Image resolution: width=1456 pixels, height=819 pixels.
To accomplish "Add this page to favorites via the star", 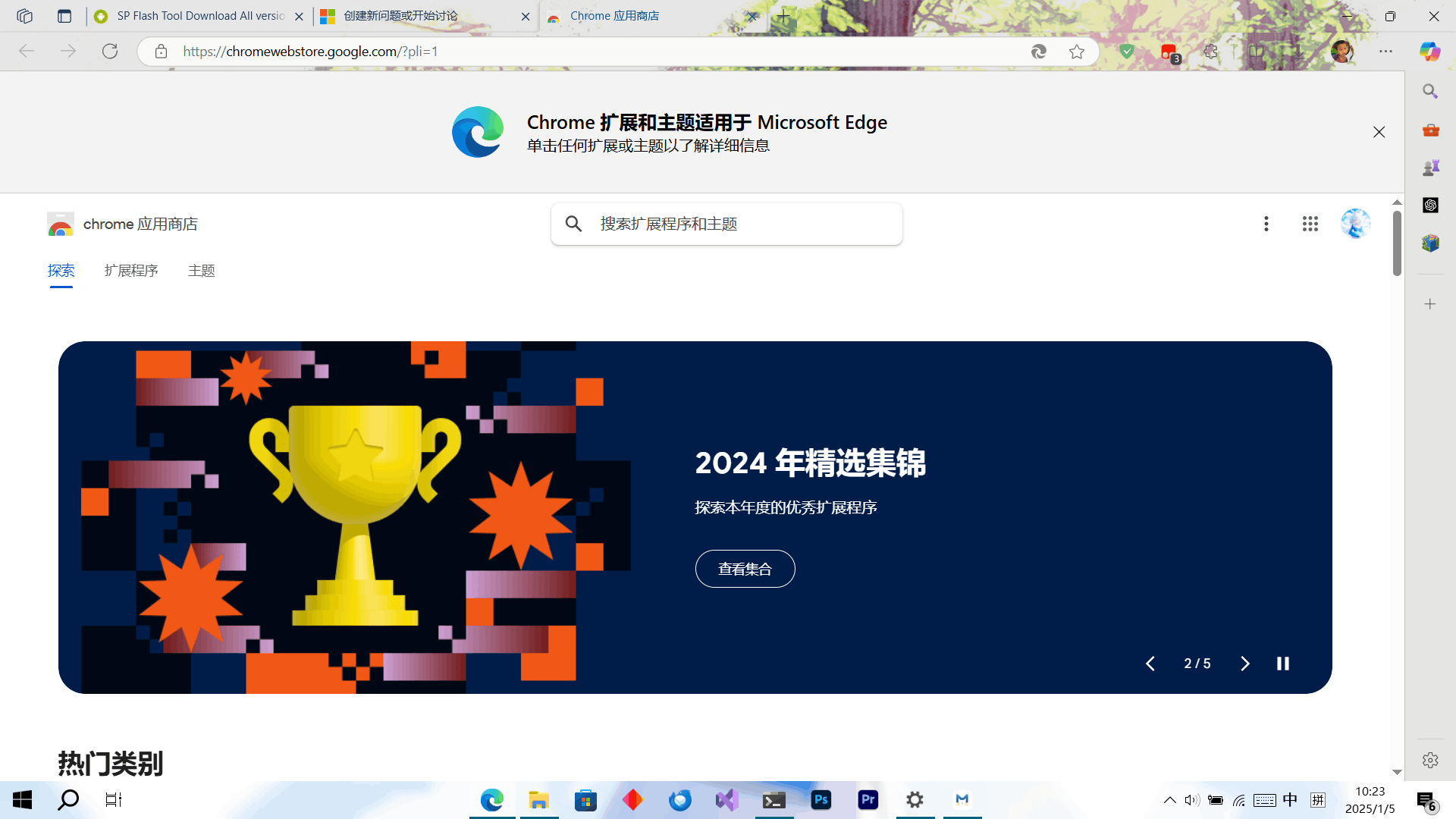I will tap(1078, 52).
